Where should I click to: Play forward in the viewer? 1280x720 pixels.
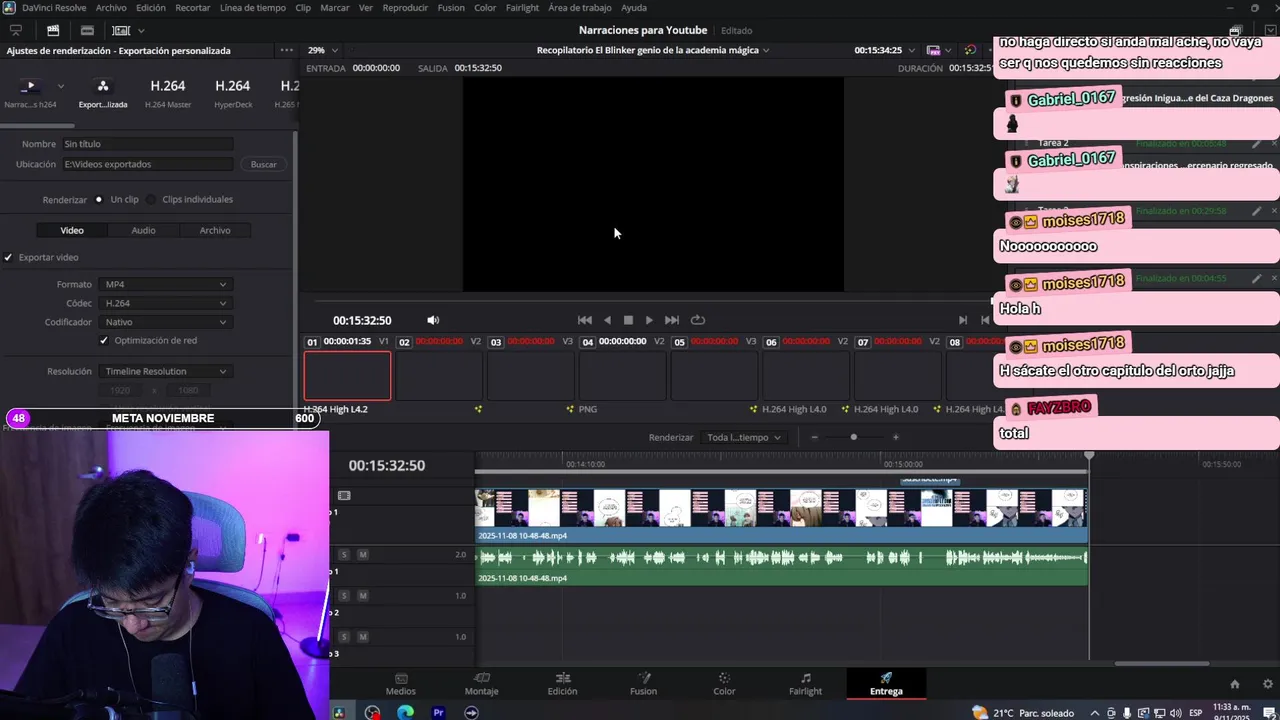click(649, 320)
